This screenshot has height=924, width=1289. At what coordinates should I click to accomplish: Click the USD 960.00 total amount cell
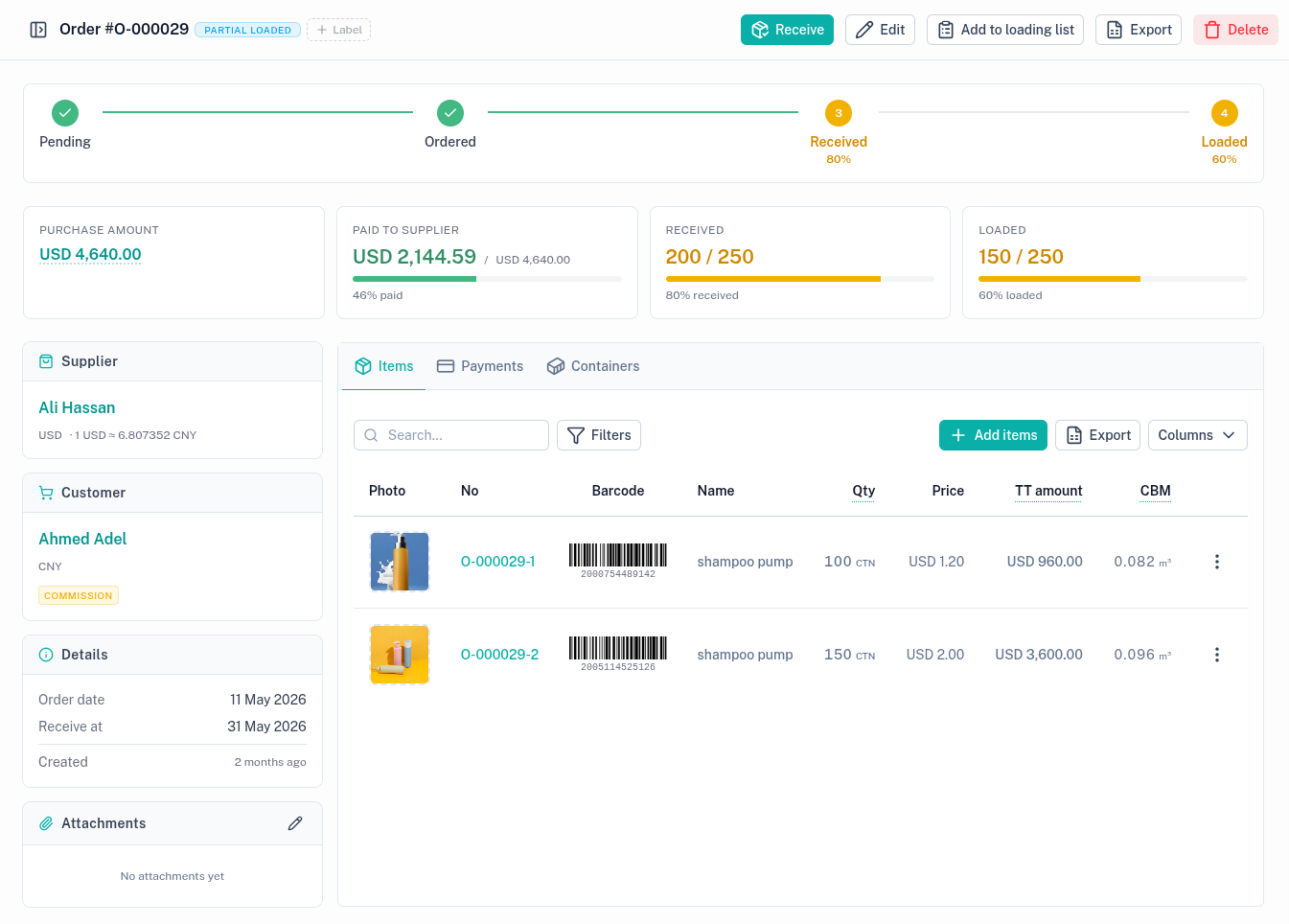(x=1045, y=562)
